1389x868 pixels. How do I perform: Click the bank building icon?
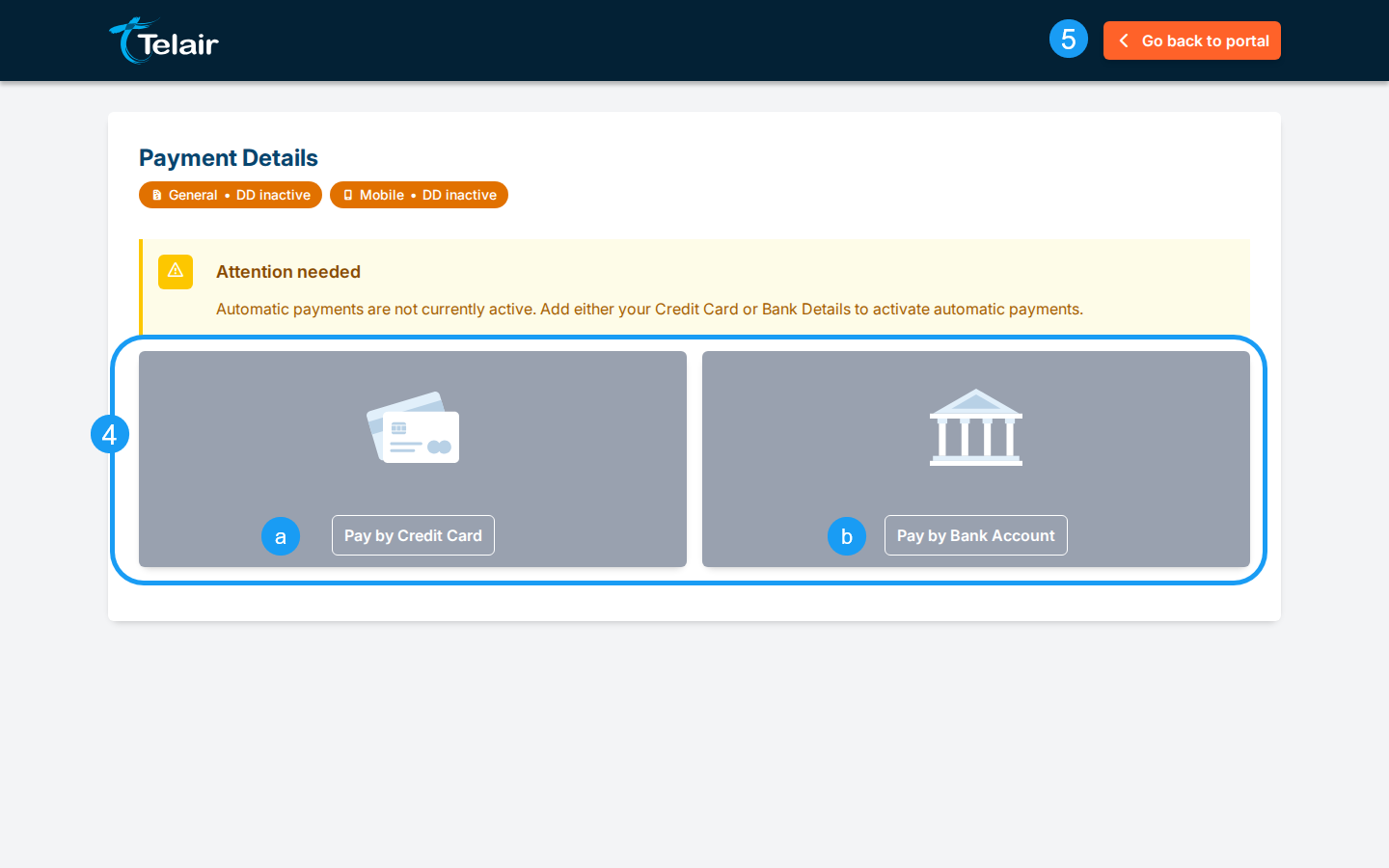(976, 427)
